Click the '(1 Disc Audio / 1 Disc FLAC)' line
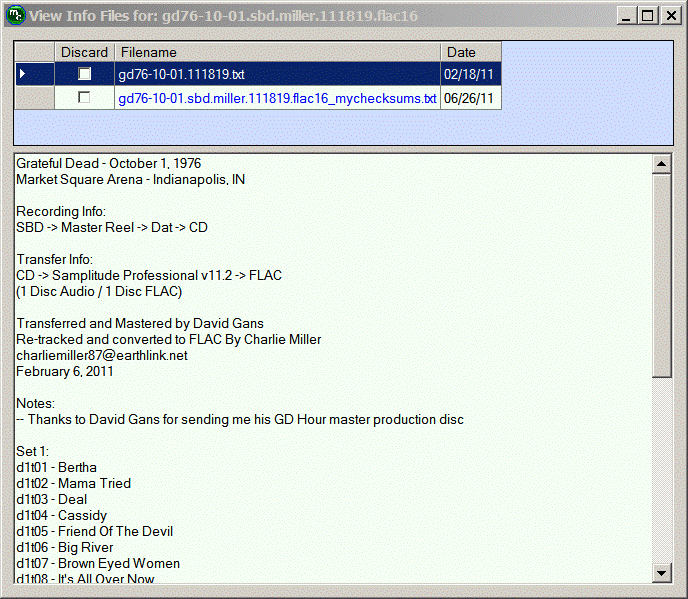688x599 pixels. (x=99, y=291)
